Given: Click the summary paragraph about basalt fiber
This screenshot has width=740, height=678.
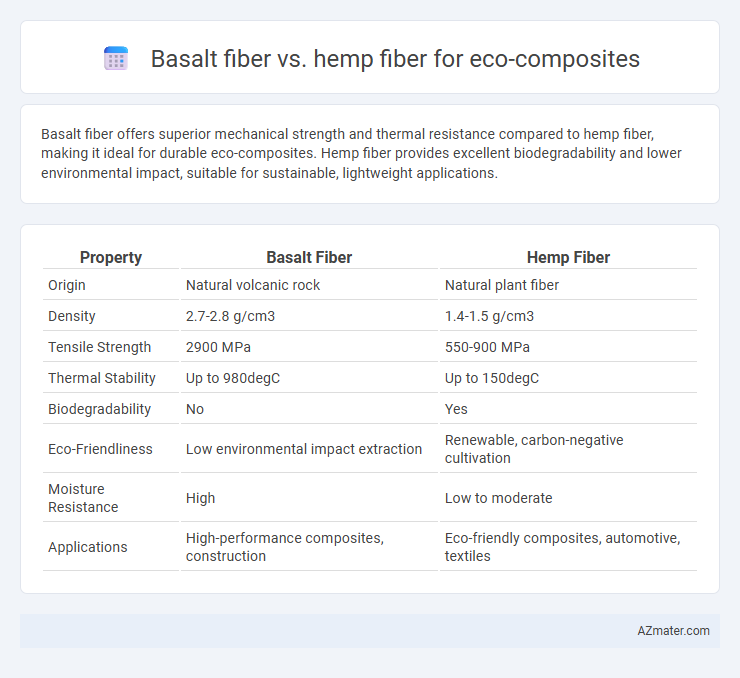Looking at the screenshot, I should (x=362, y=153).
